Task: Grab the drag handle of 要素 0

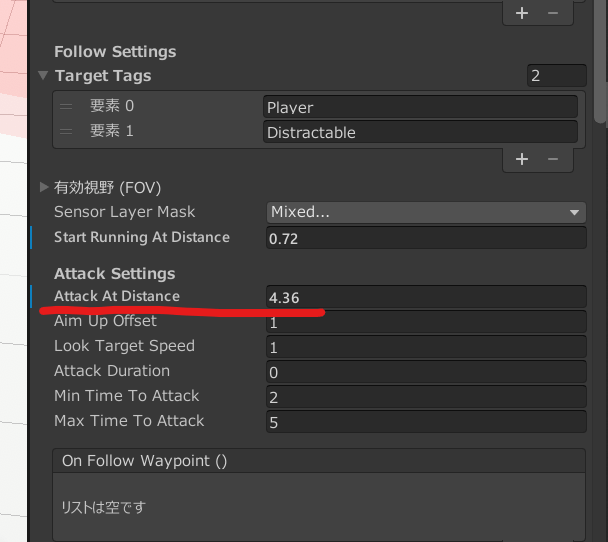Action: click(x=66, y=107)
